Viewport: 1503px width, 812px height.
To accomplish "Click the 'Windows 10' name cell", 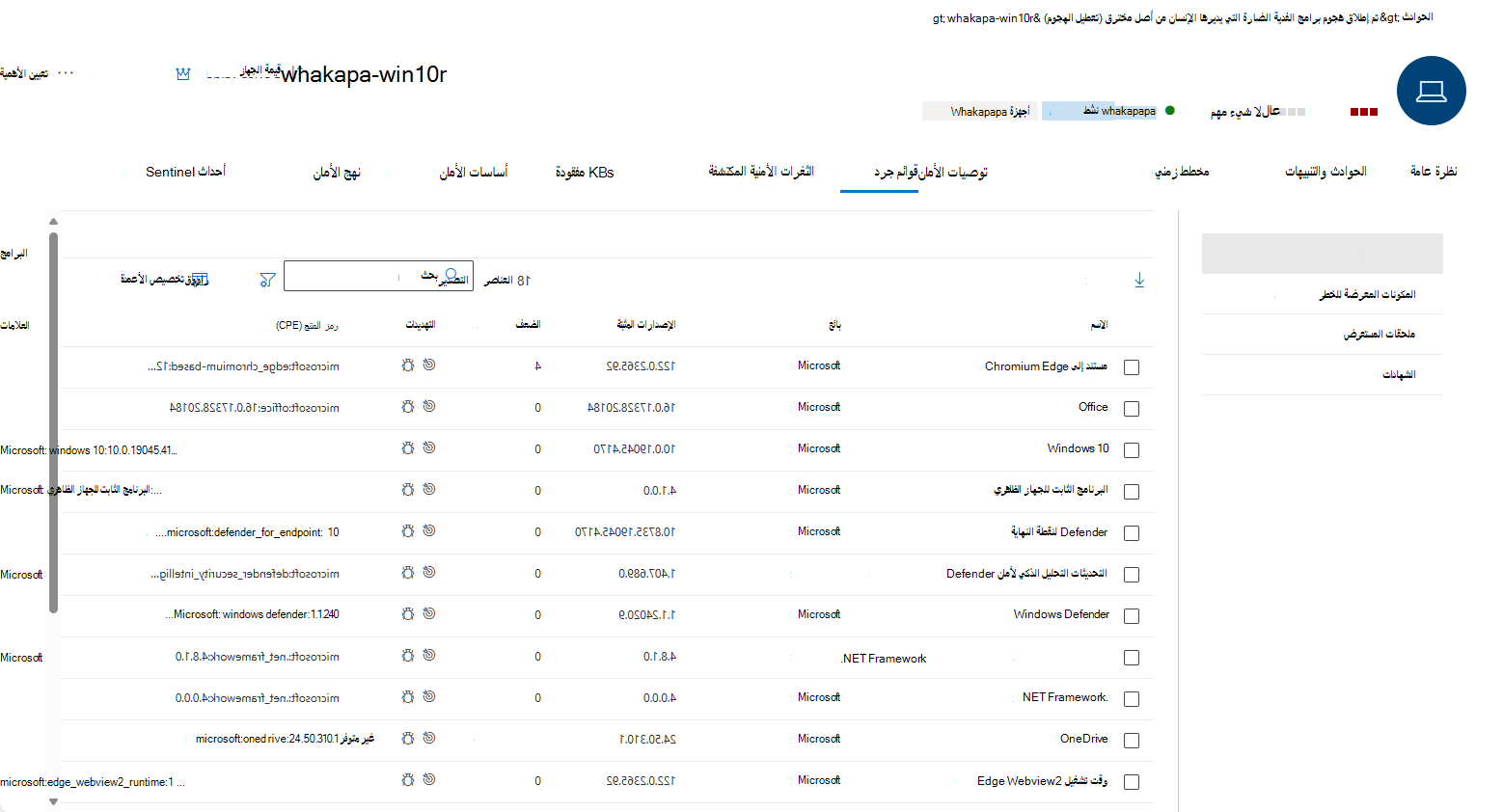I will tap(1079, 448).
